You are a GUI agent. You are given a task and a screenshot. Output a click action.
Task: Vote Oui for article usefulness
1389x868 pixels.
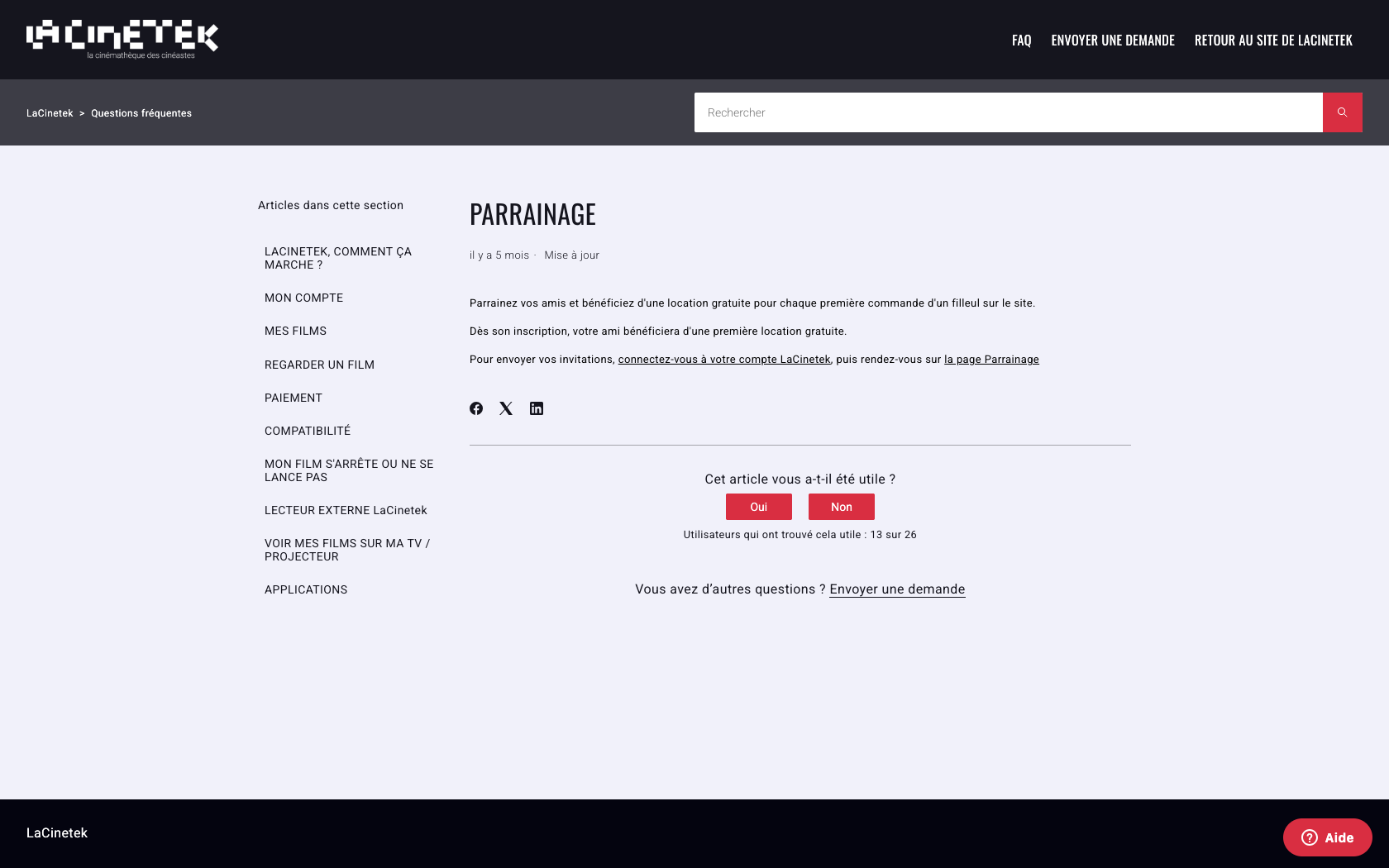click(758, 507)
